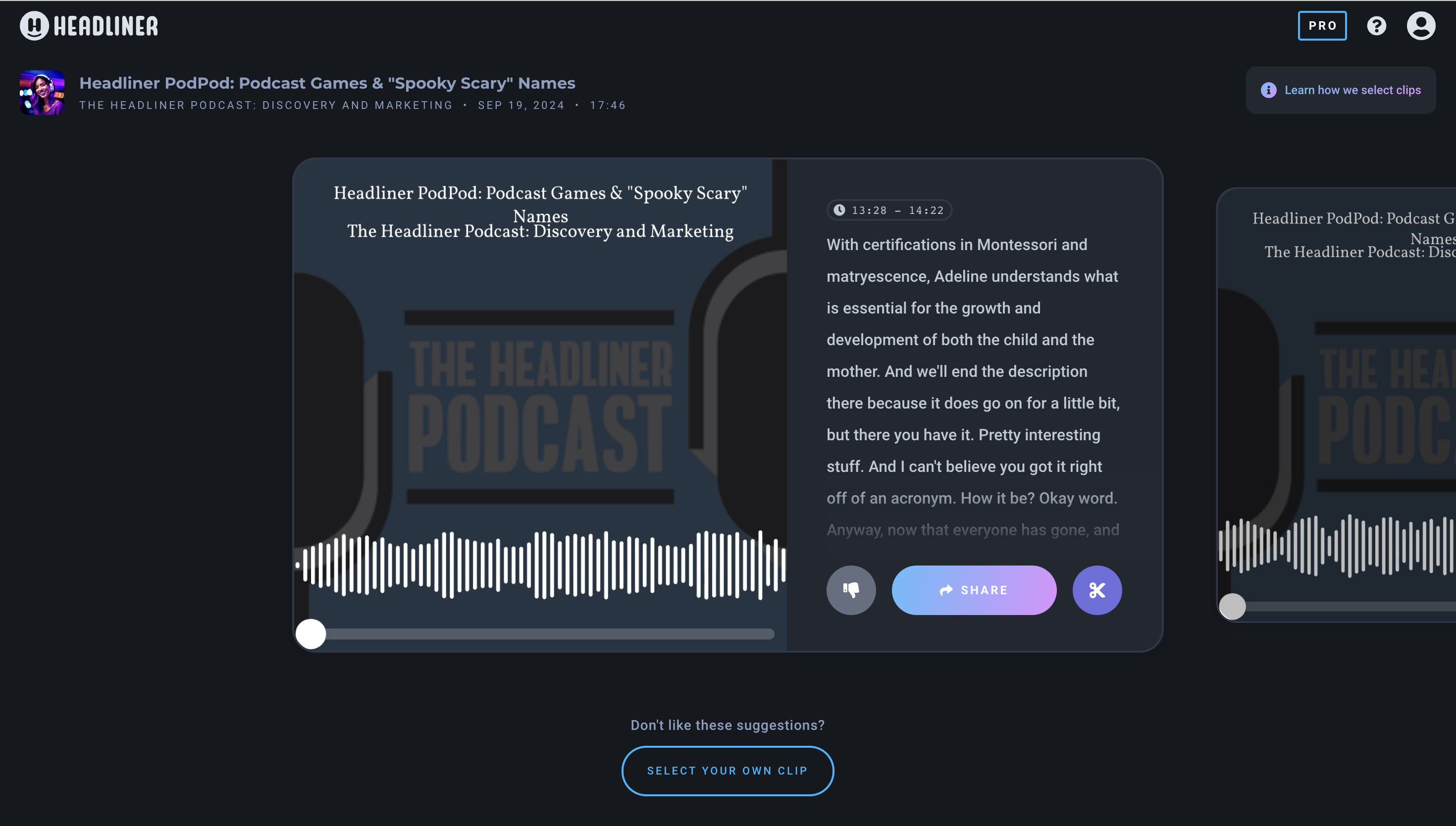Open the user account avatar menu
Viewport: 1456px width, 826px height.
pyautogui.click(x=1421, y=26)
